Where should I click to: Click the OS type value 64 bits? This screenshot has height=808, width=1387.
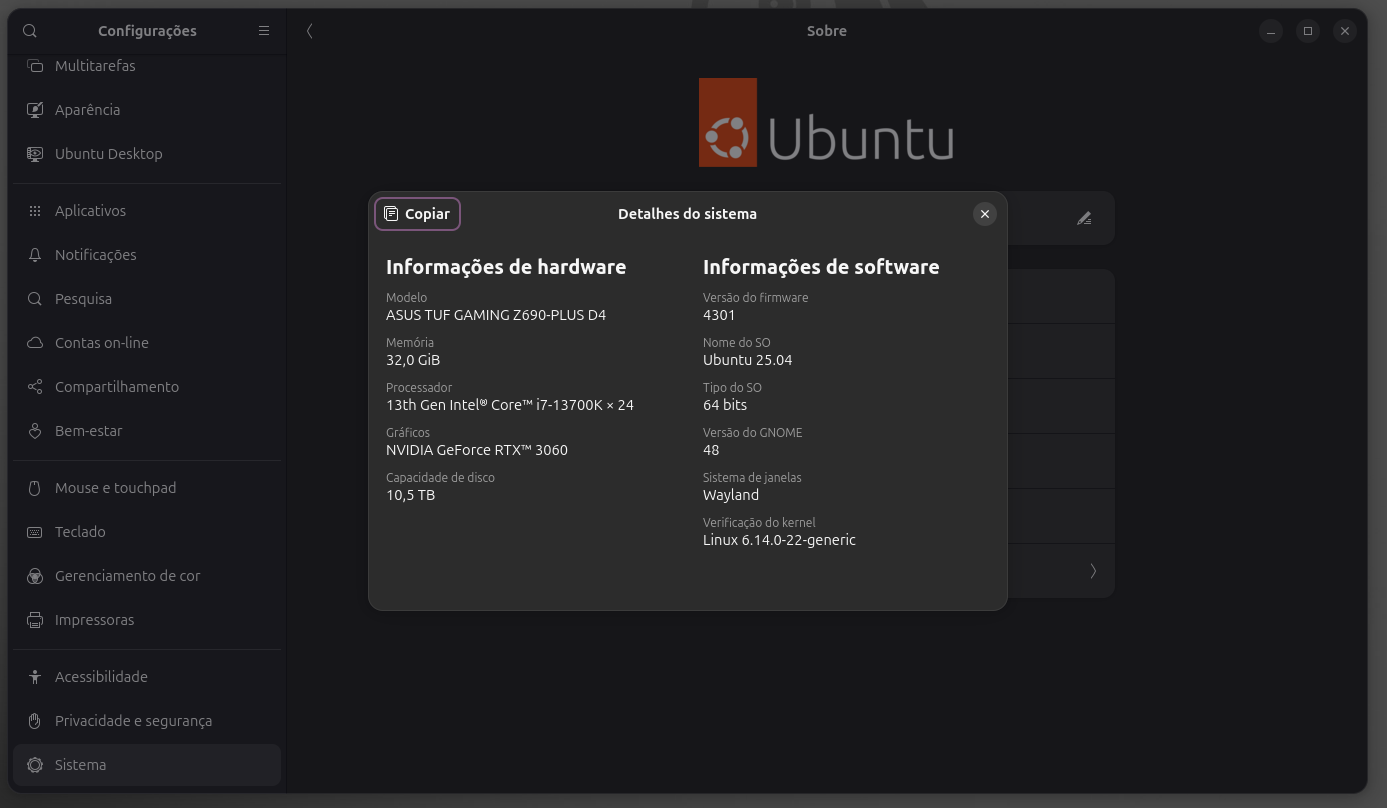click(725, 405)
